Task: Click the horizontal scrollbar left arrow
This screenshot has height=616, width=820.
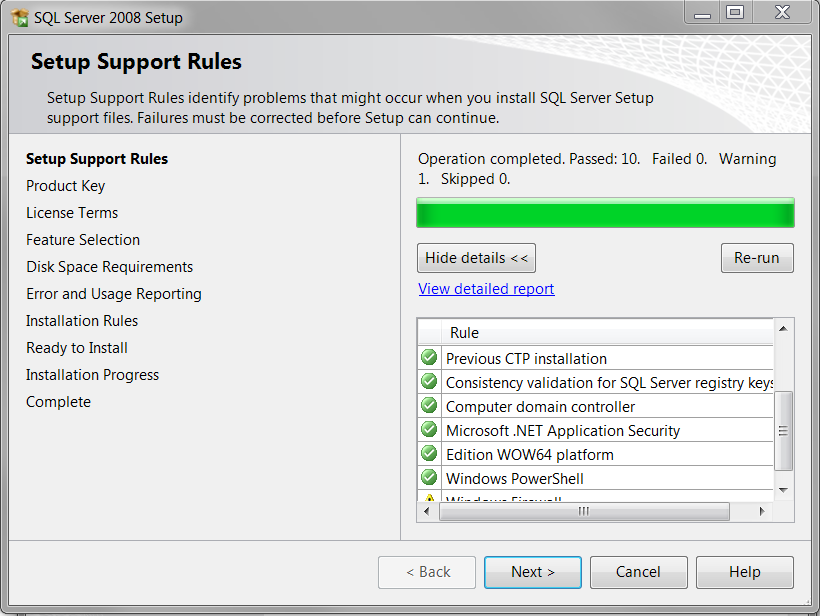Action: 427,511
